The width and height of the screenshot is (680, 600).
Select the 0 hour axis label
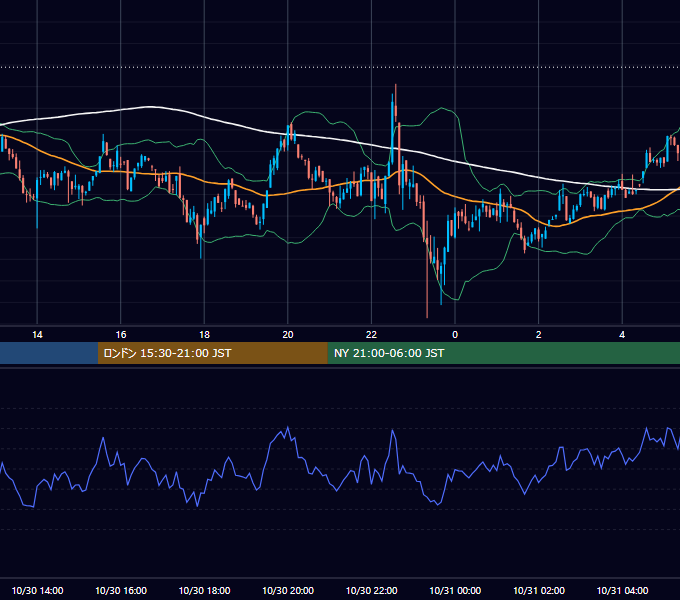[455, 335]
